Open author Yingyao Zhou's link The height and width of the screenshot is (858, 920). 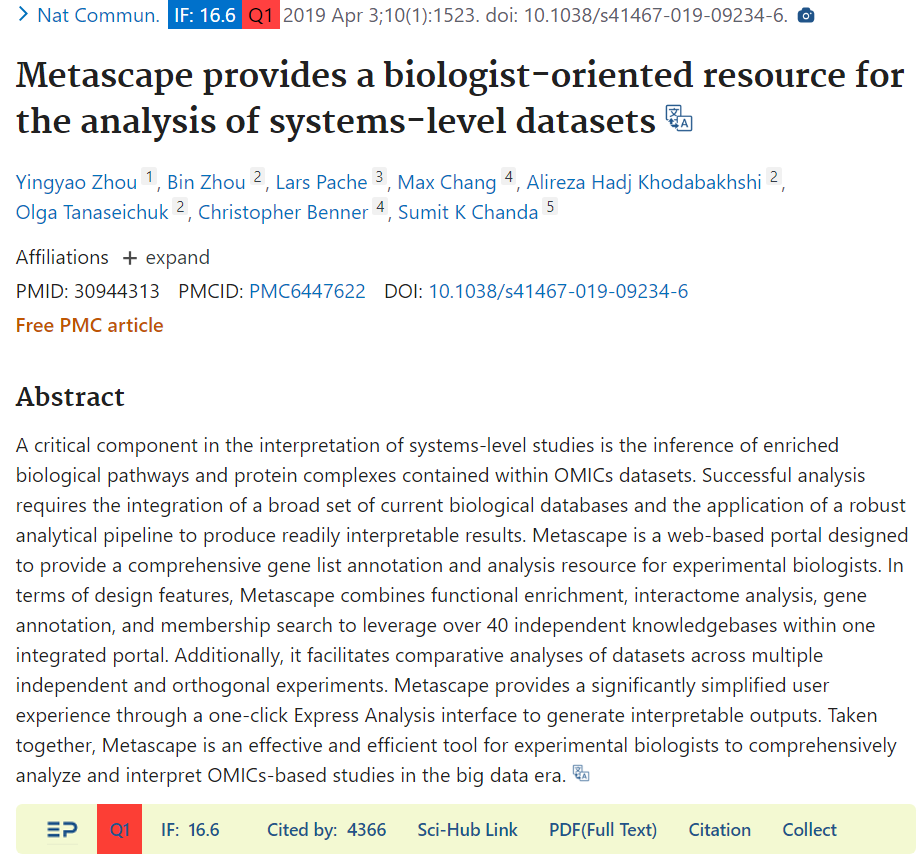76,183
